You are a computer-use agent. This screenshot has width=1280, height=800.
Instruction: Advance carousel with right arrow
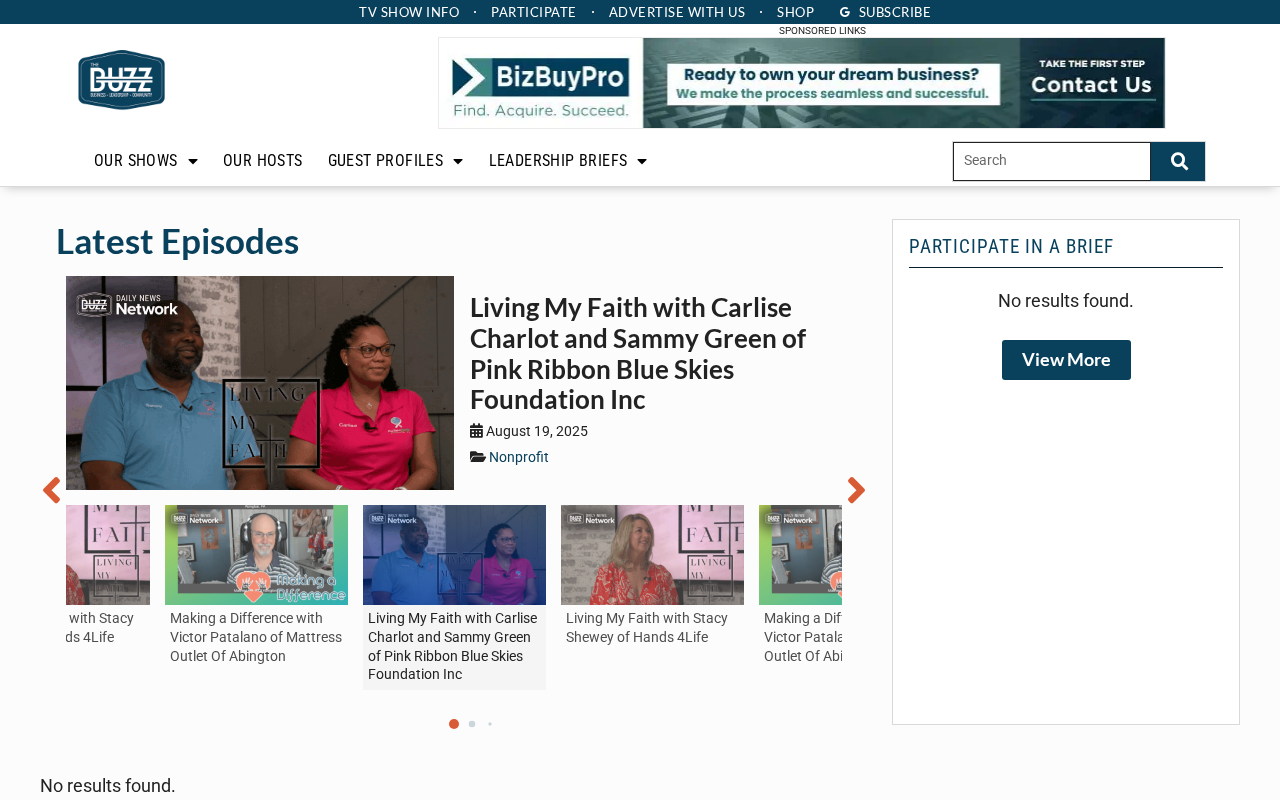pyautogui.click(x=856, y=490)
